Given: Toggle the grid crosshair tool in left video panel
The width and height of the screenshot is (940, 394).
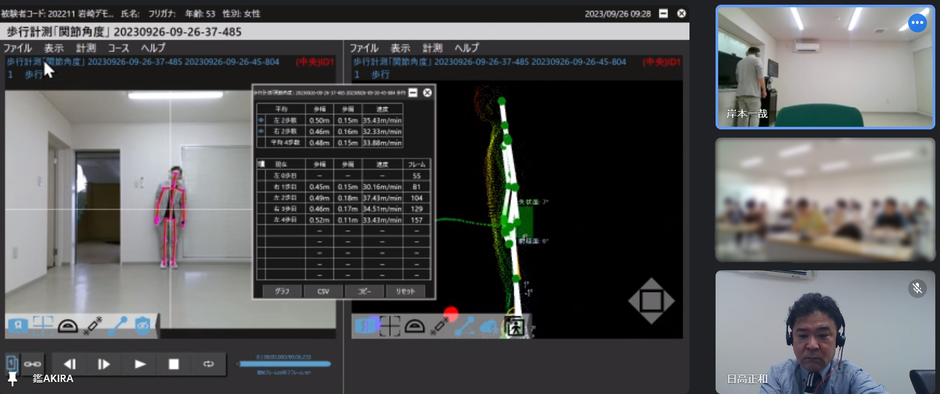Looking at the screenshot, I should tap(43, 325).
